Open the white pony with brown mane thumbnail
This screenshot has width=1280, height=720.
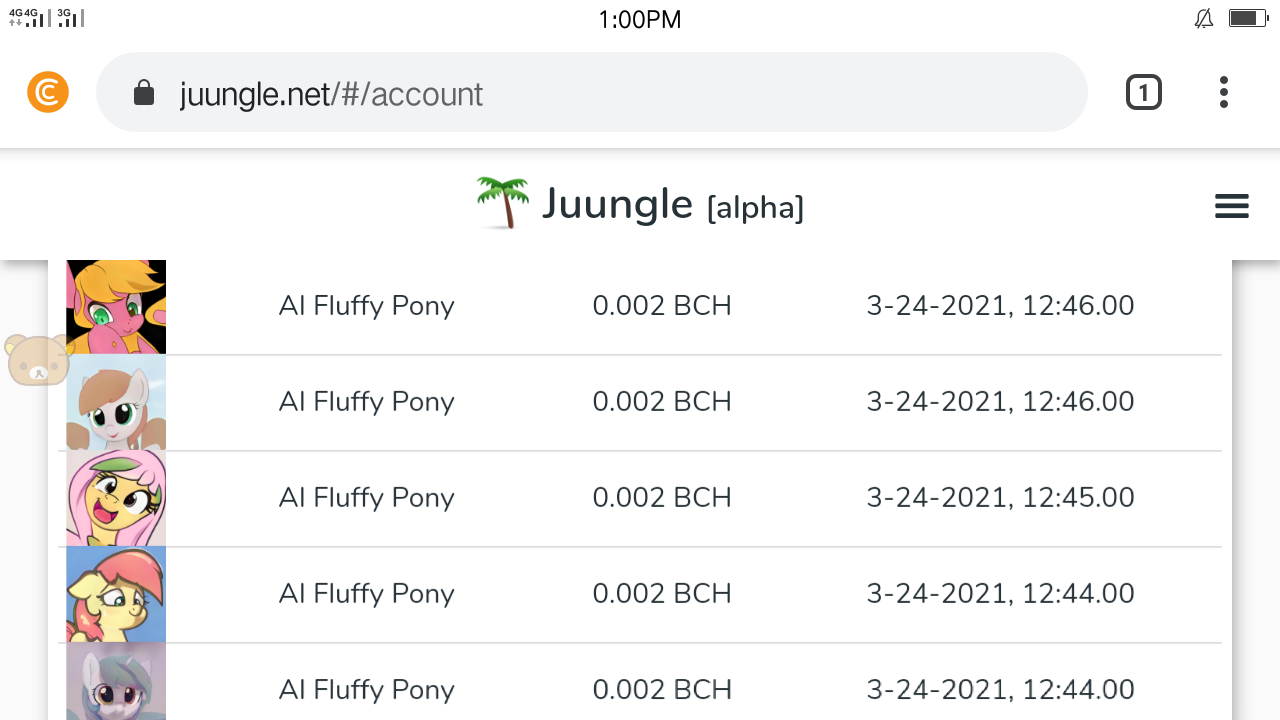(116, 403)
